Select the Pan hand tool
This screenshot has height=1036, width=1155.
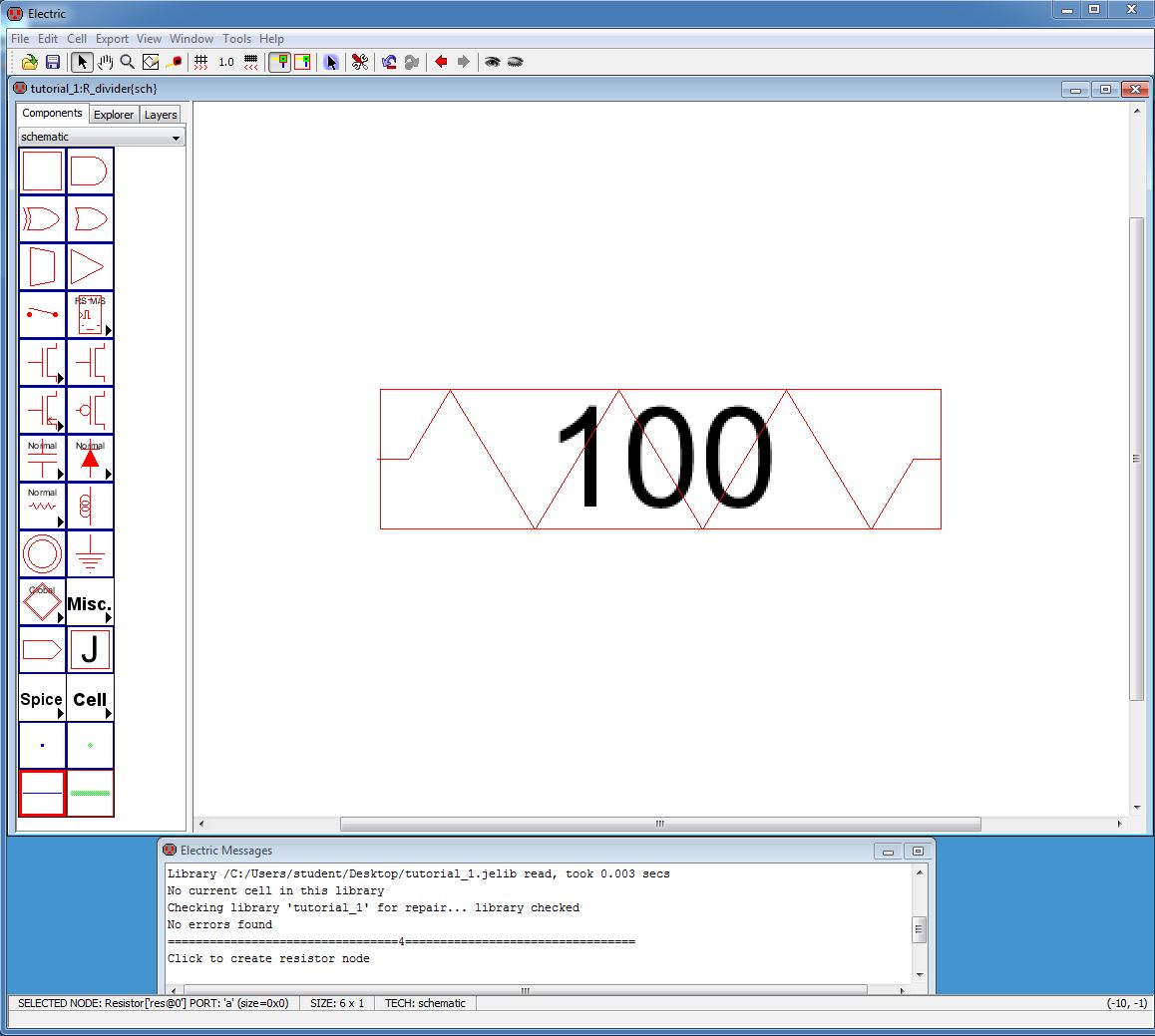pyautogui.click(x=105, y=62)
